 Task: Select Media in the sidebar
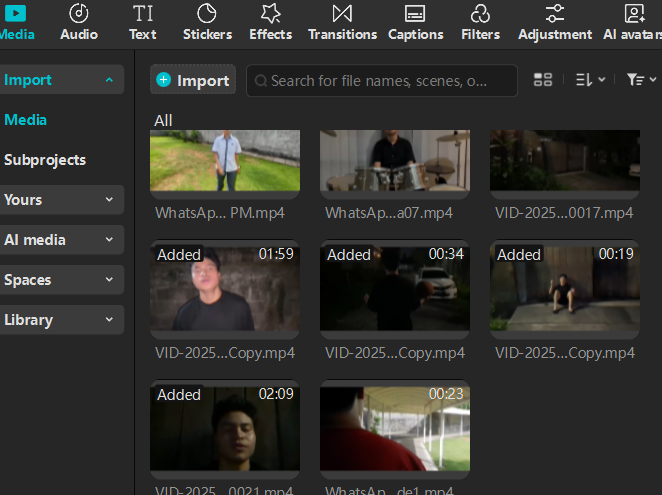click(26, 120)
